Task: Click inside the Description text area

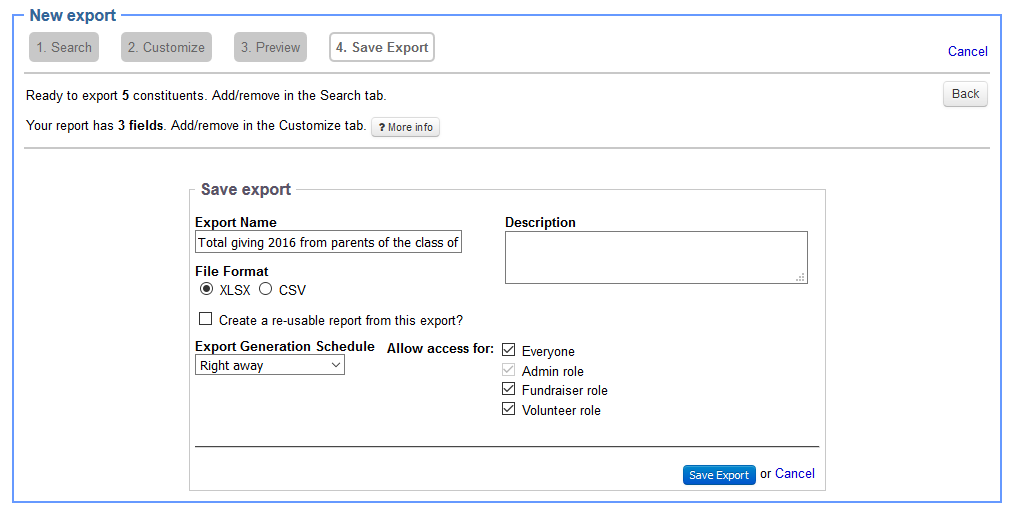Action: click(x=656, y=257)
